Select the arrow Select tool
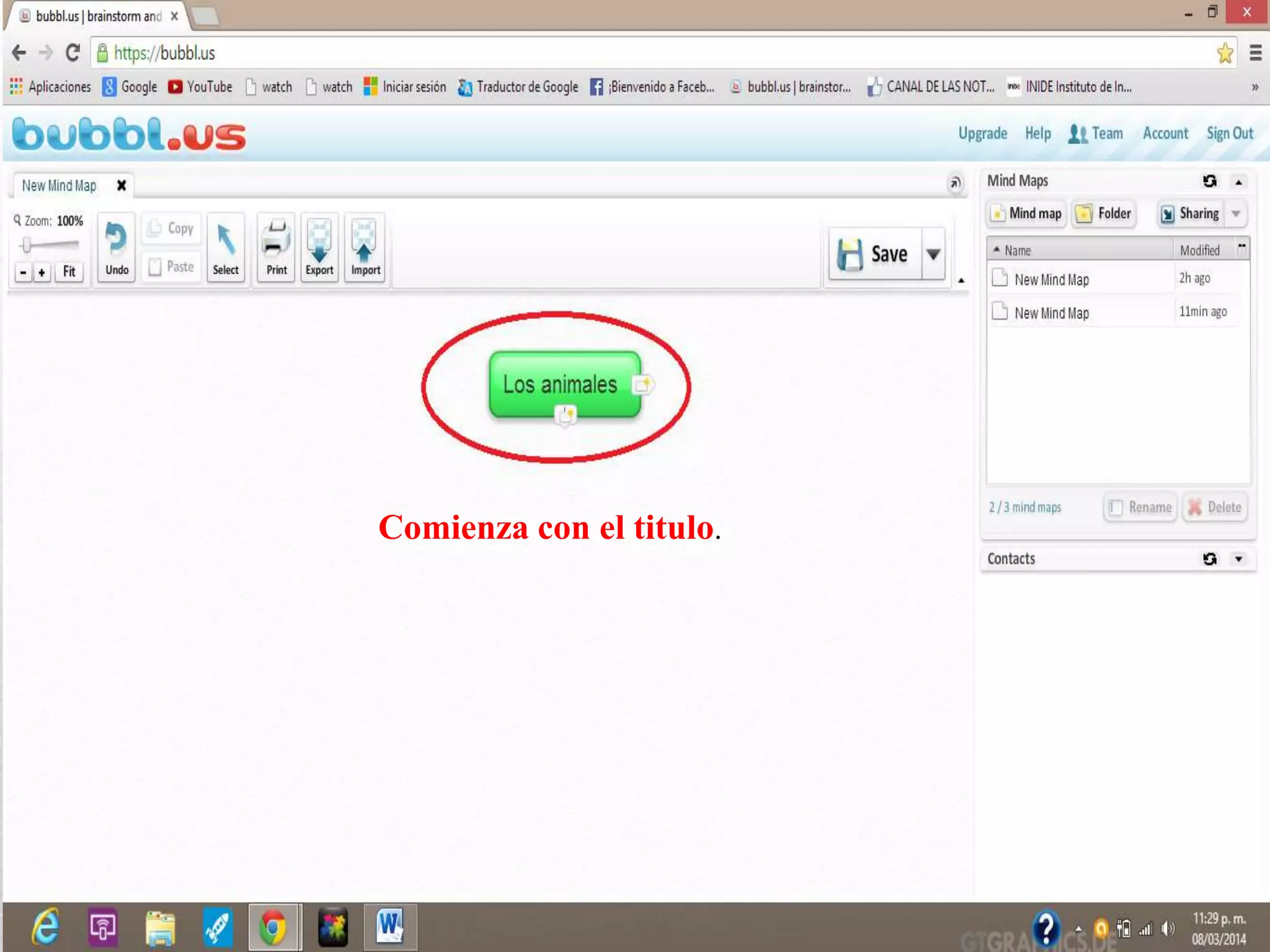Screen dimensions: 1270x952 point(226,240)
